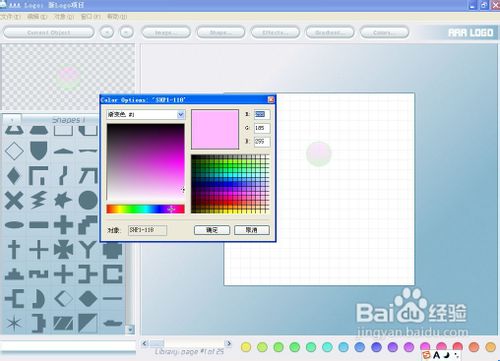Choose the Maltese cross shape
This screenshot has height=361, width=500.
(x=63, y=250)
